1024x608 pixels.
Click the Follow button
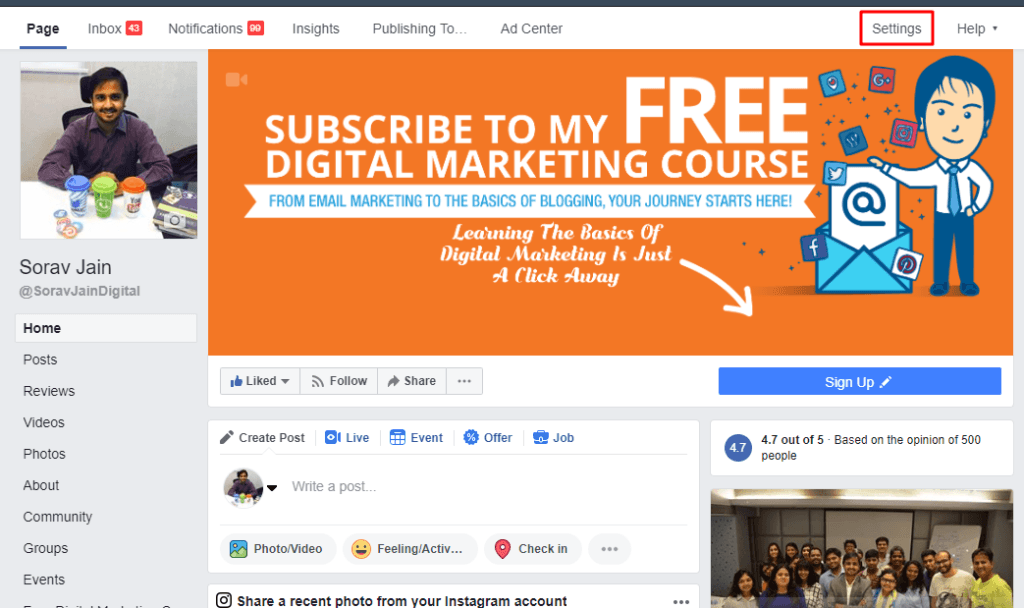(x=339, y=381)
